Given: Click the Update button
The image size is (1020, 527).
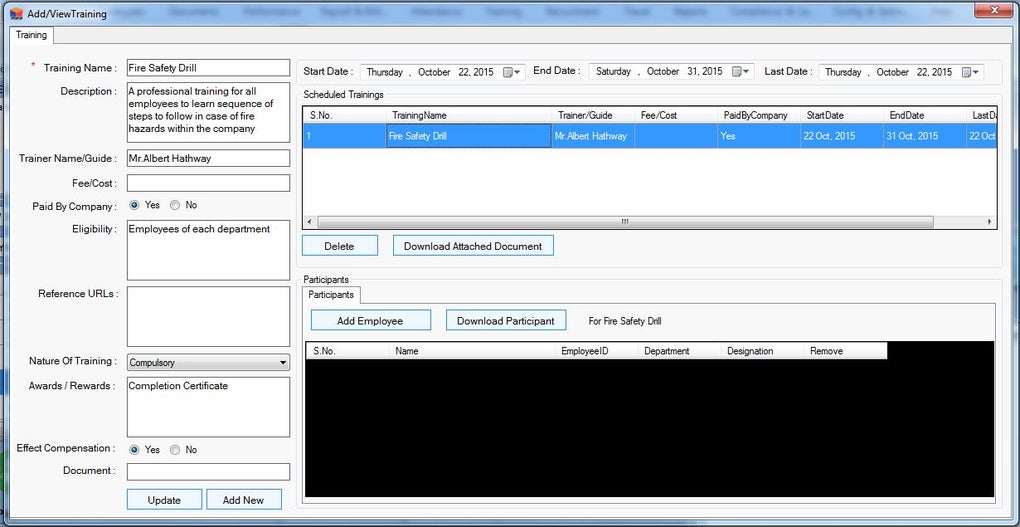Looking at the screenshot, I should coord(164,500).
